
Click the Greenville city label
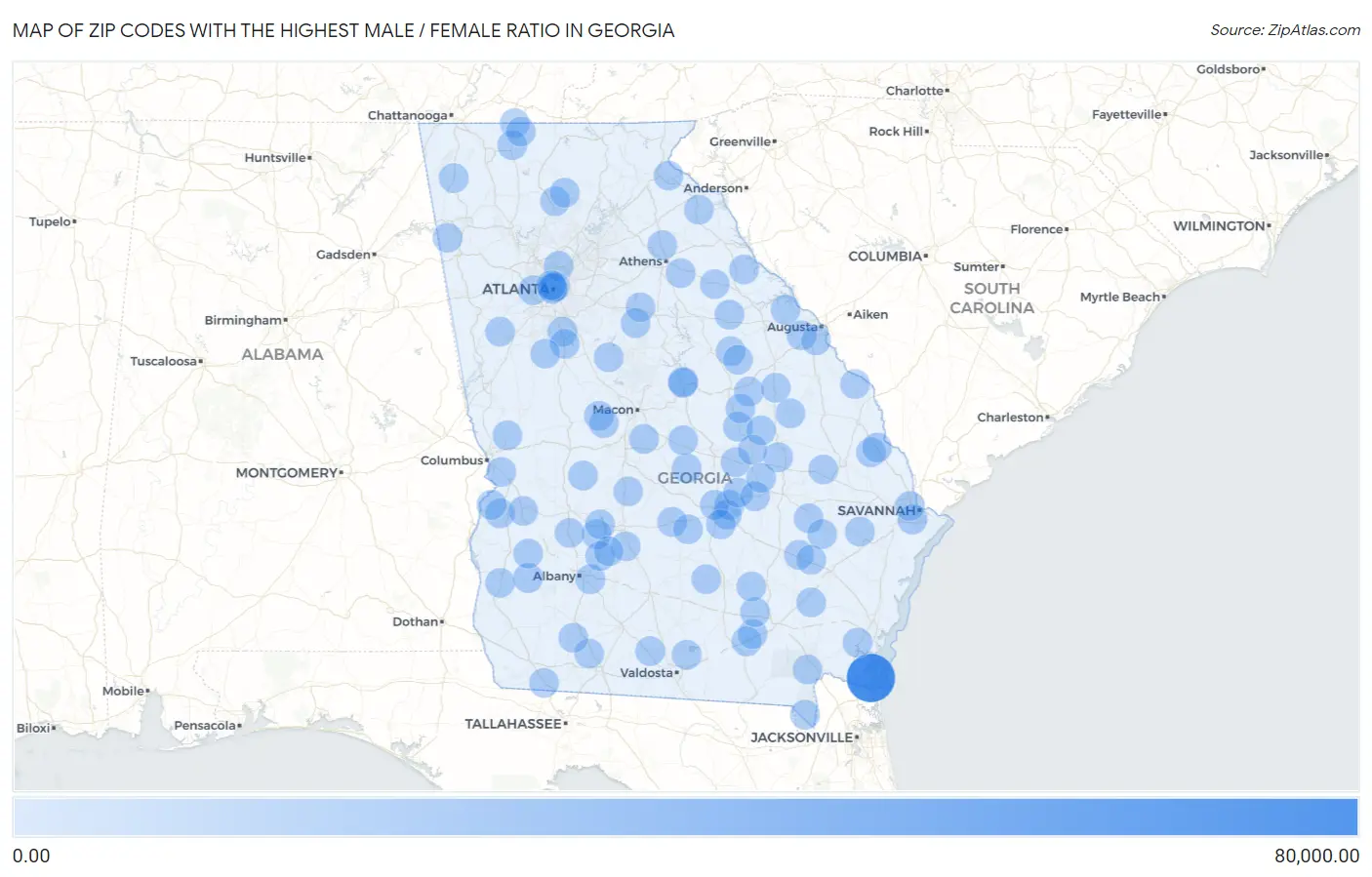(740, 142)
